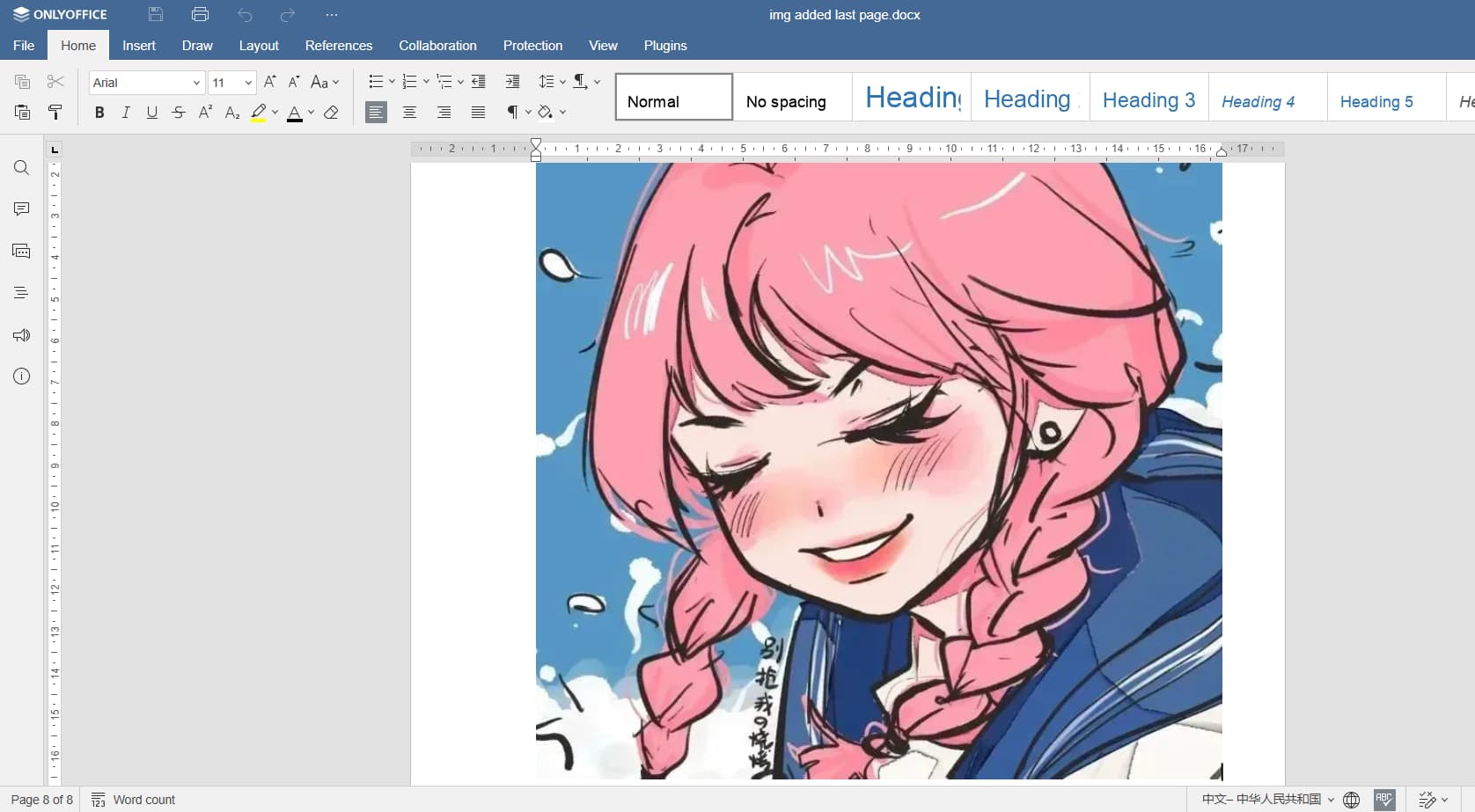Apply the Heading 3 style
This screenshot has height=812, width=1475.
click(x=1148, y=97)
